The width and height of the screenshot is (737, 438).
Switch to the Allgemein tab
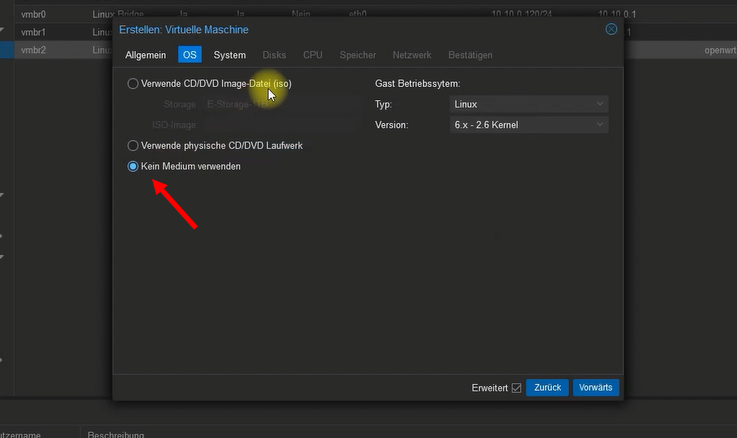145,55
